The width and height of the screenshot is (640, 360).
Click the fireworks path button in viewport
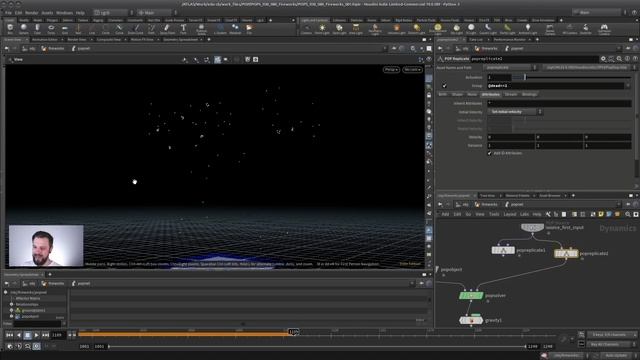(53, 49)
